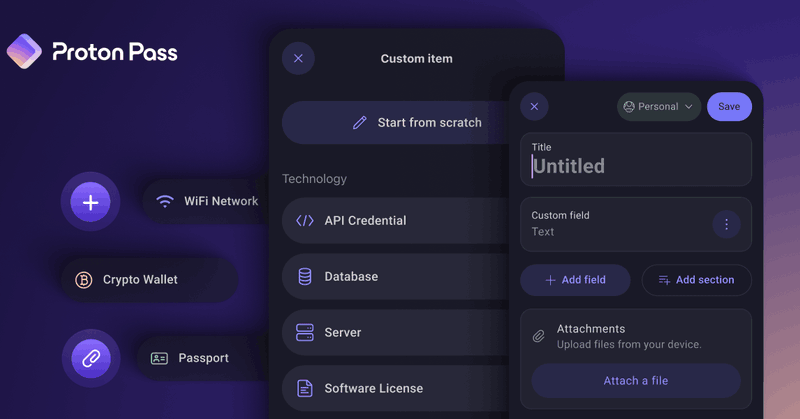Click the Untitled title input field
Viewport: 800px width, 419px height.
click(x=636, y=160)
